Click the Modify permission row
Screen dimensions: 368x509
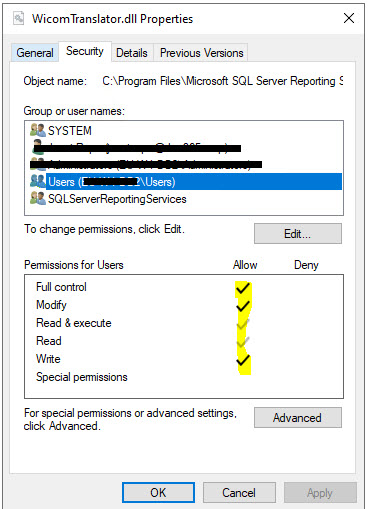tap(184, 305)
